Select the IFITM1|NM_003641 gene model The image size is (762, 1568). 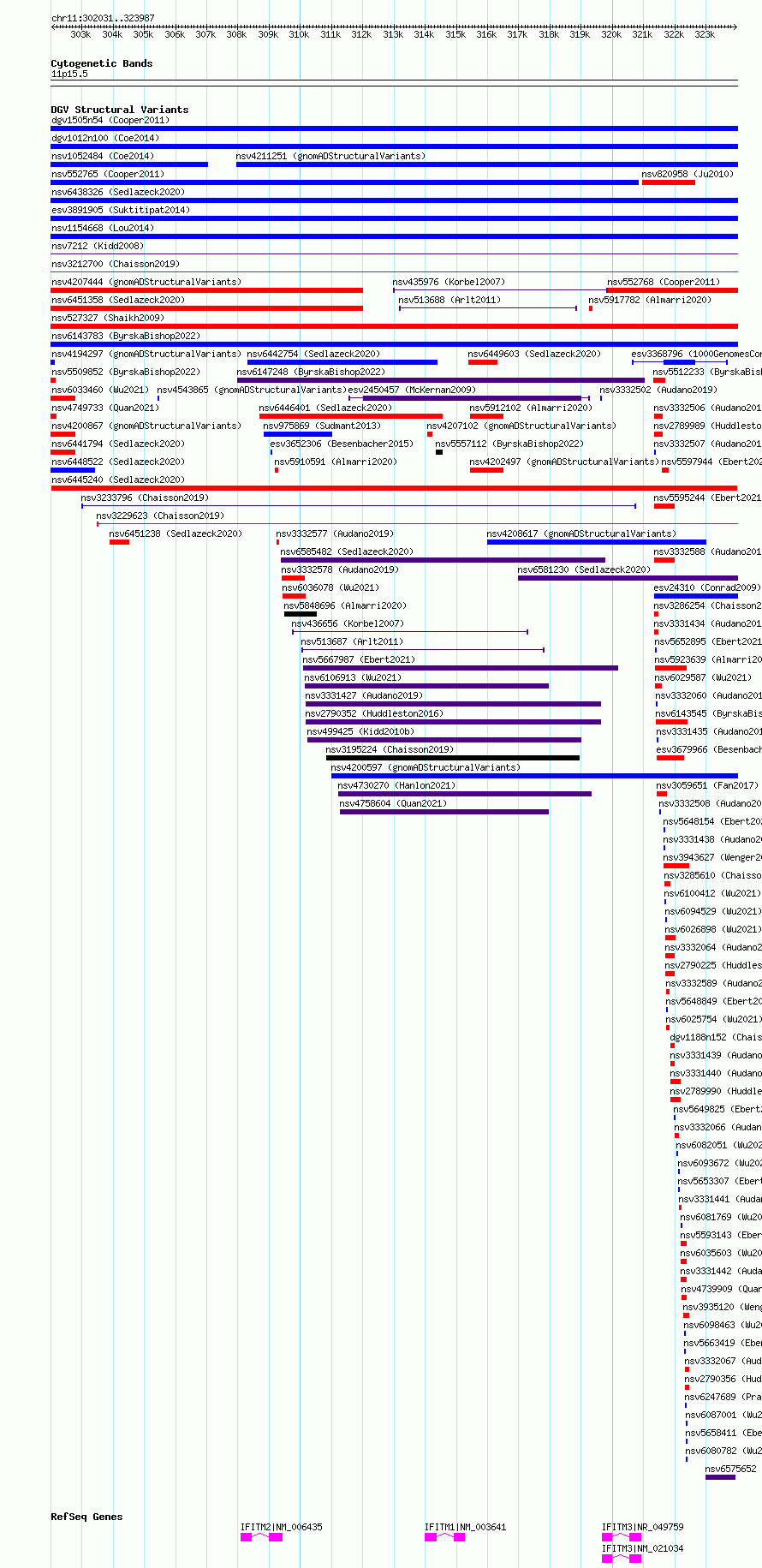(x=445, y=1537)
